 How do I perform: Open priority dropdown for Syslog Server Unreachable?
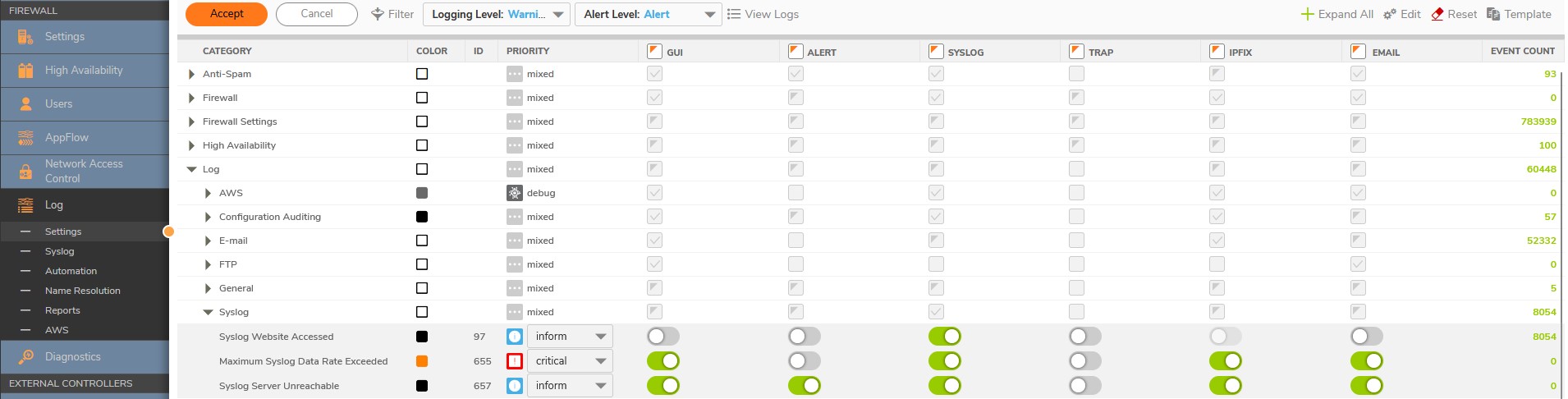tap(570, 386)
